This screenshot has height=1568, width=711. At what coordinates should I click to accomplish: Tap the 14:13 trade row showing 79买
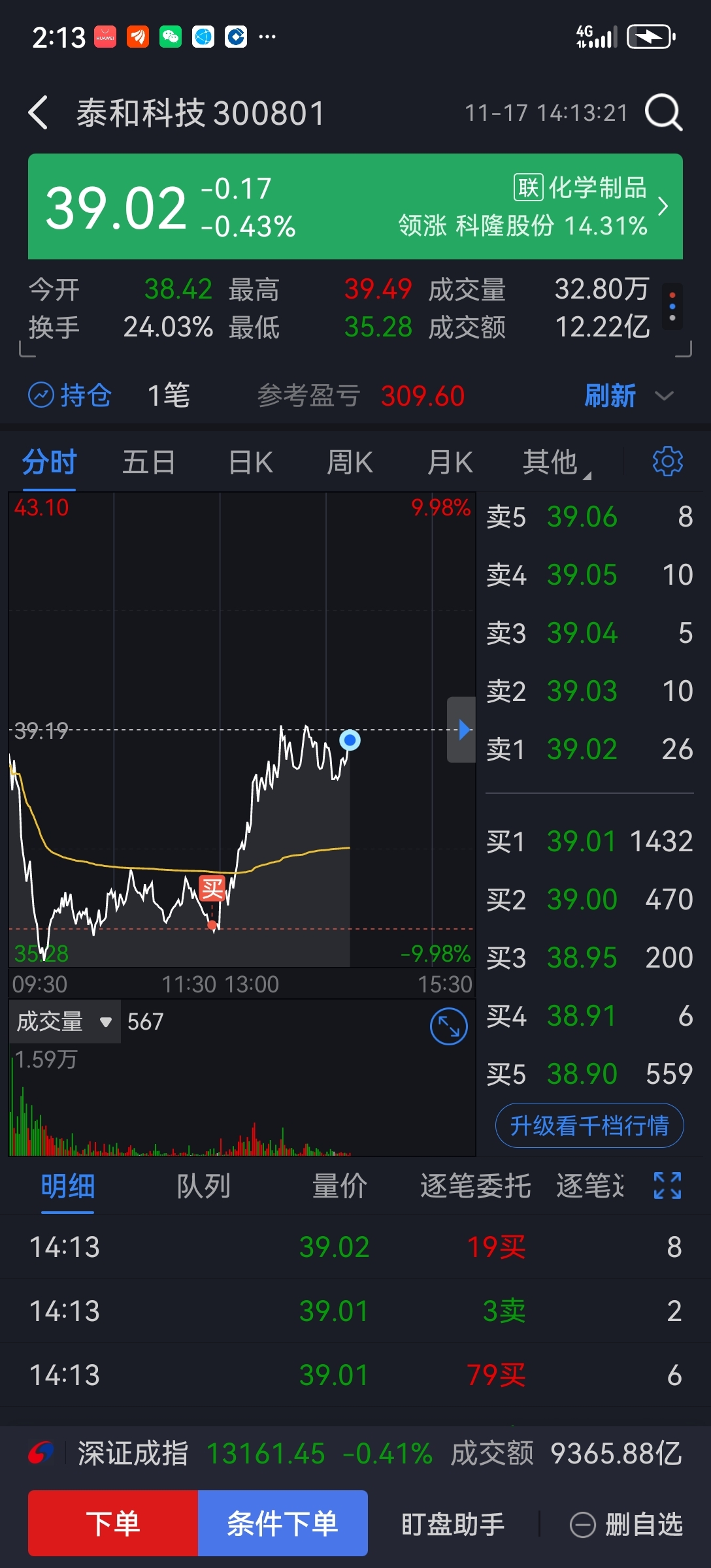point(355,1375)
